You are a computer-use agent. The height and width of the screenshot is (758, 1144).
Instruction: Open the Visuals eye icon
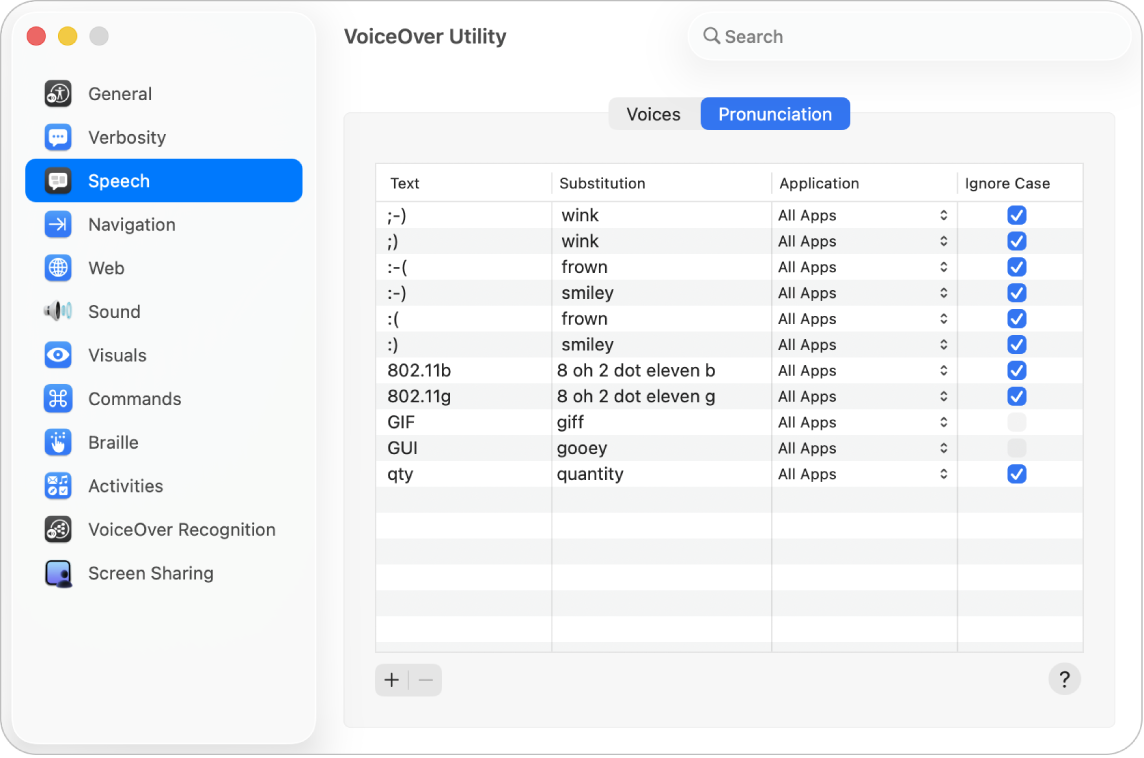pos(57,355)
